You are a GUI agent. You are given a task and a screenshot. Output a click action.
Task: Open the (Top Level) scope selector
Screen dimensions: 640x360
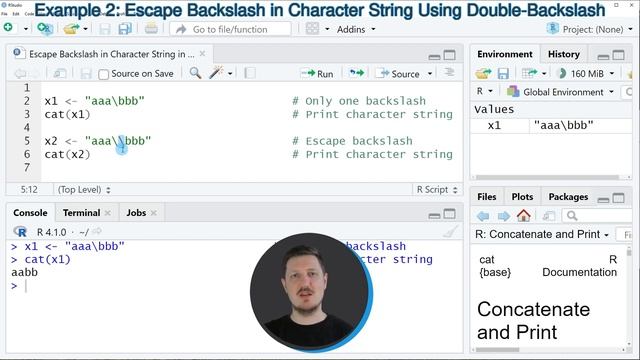[x=84, y=190]
